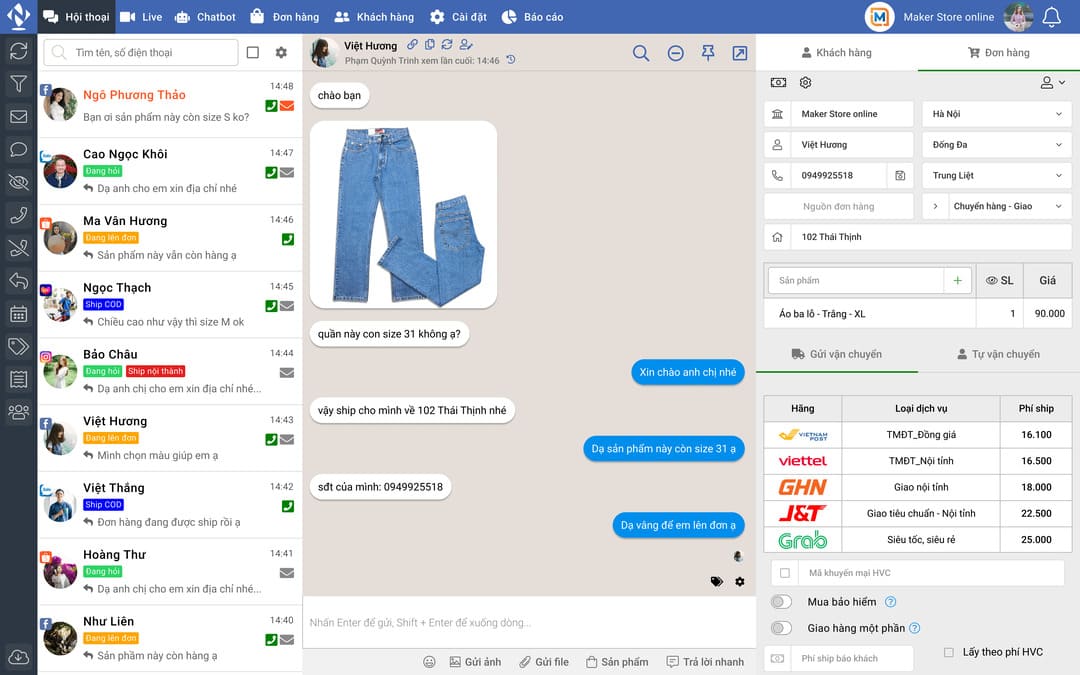
Task: Pin the Việt Hương conversation
Action: pyautogui.click(x=708, y=53)
